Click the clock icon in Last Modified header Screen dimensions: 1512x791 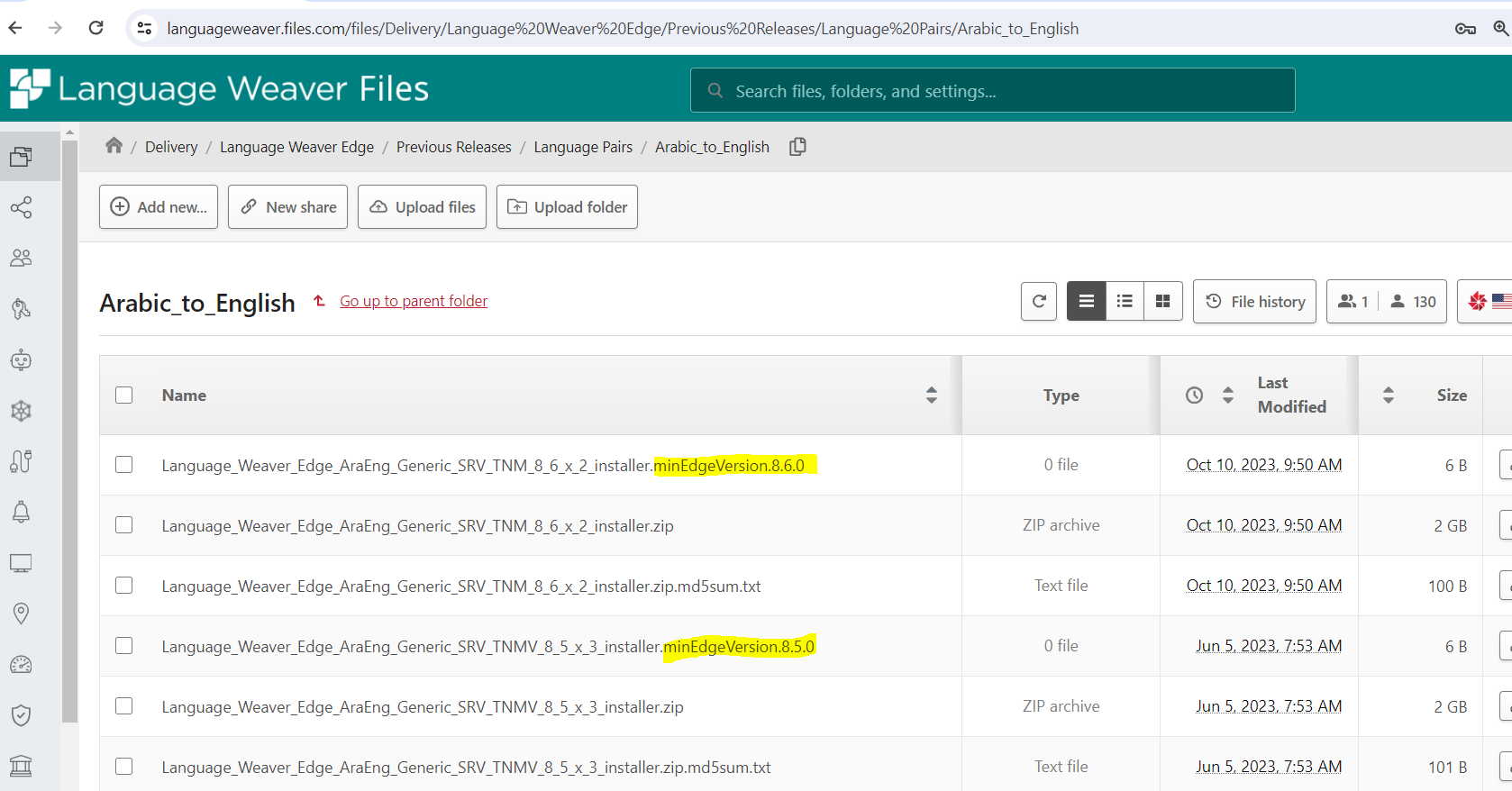point(1194,395)
